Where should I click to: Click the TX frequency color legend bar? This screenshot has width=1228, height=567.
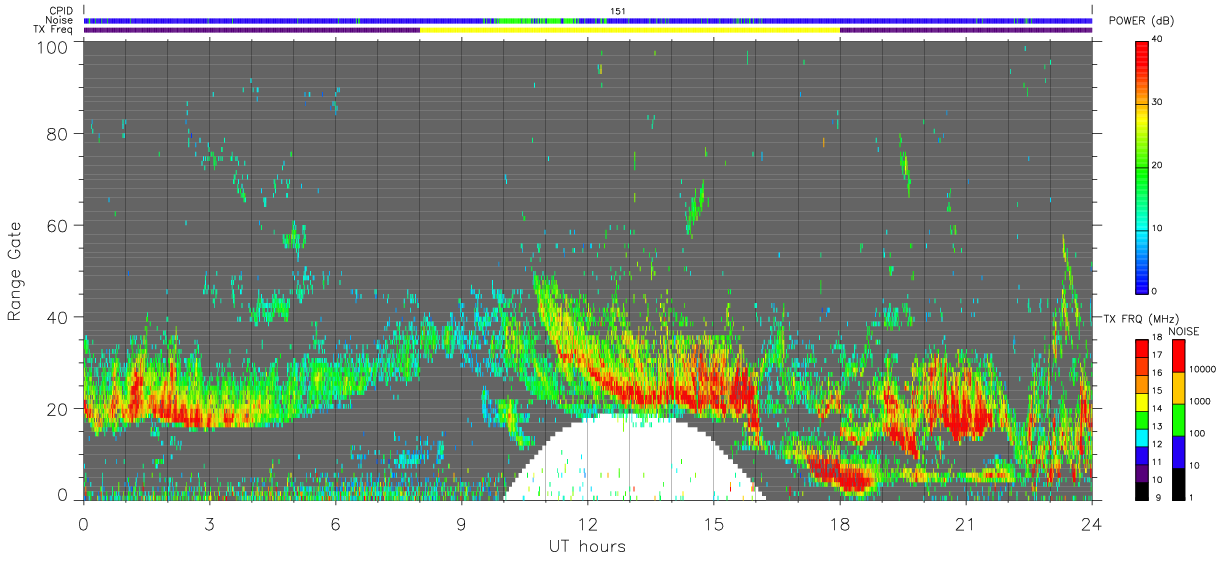click(x=1142, y=419)
